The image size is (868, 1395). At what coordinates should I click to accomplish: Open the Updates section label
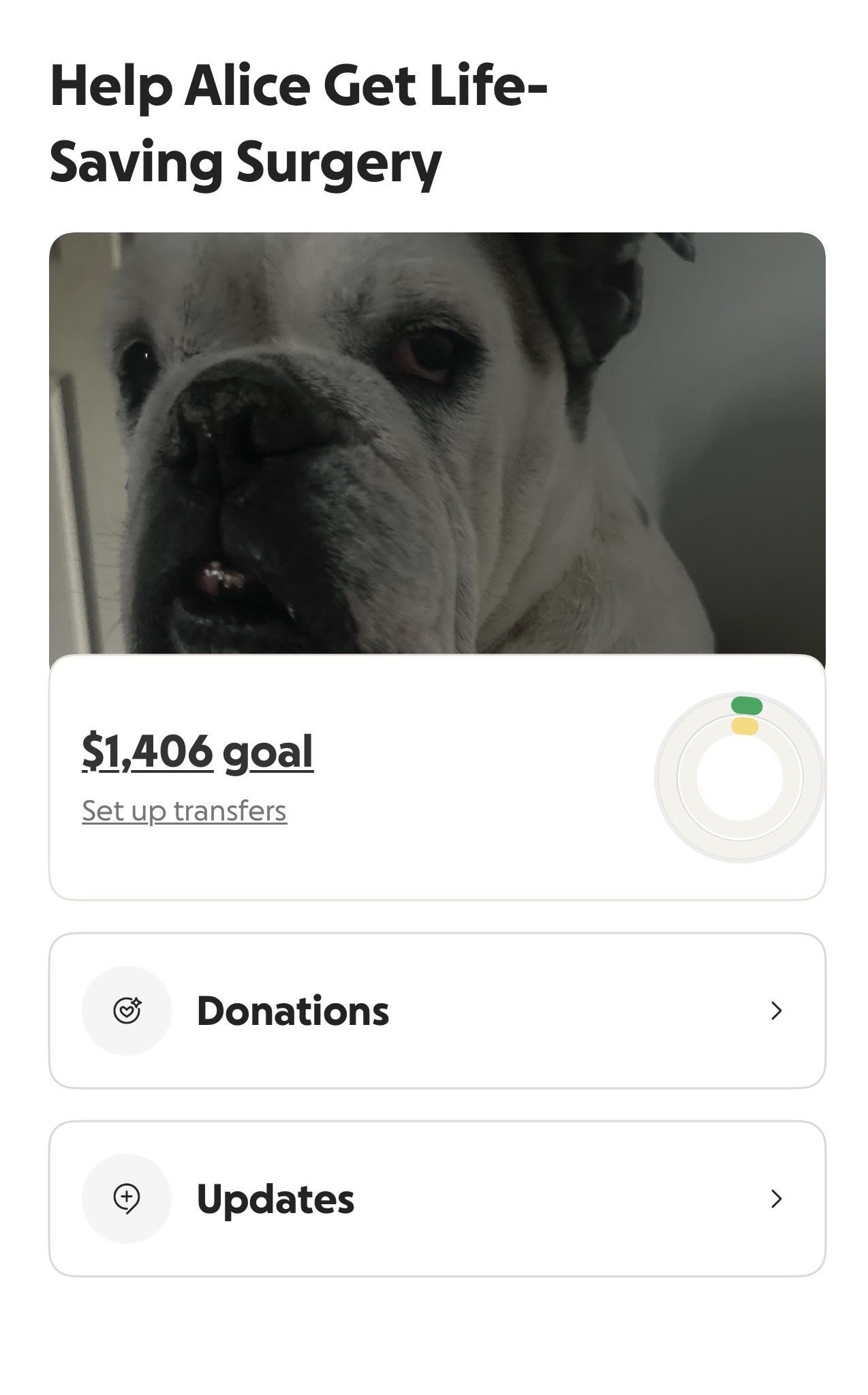[275, 1199]
